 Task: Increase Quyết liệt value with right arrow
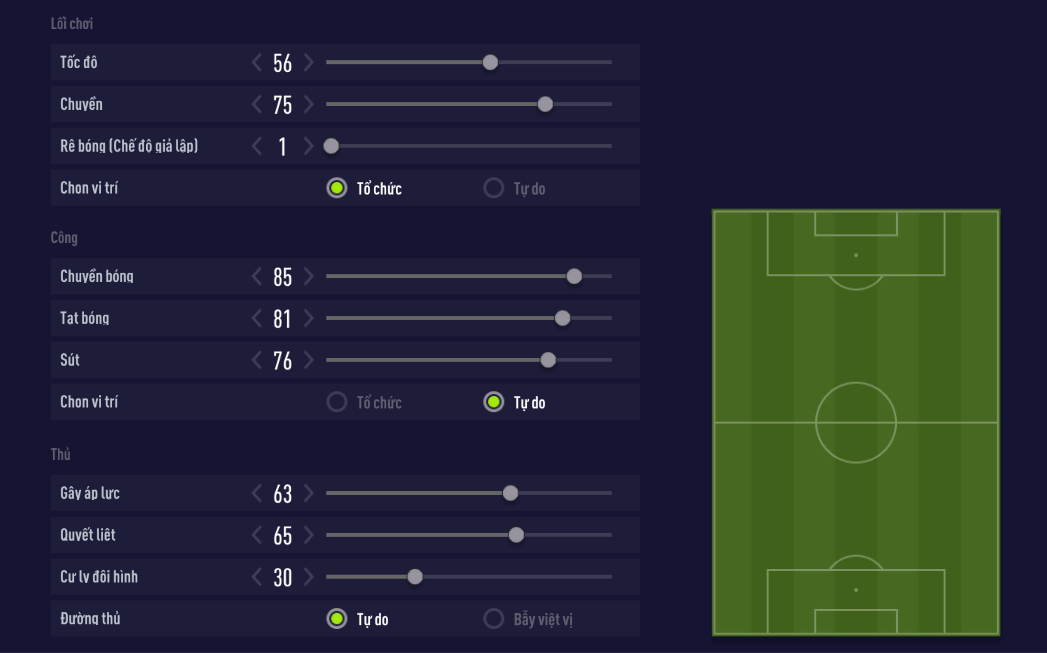[309, 536]
